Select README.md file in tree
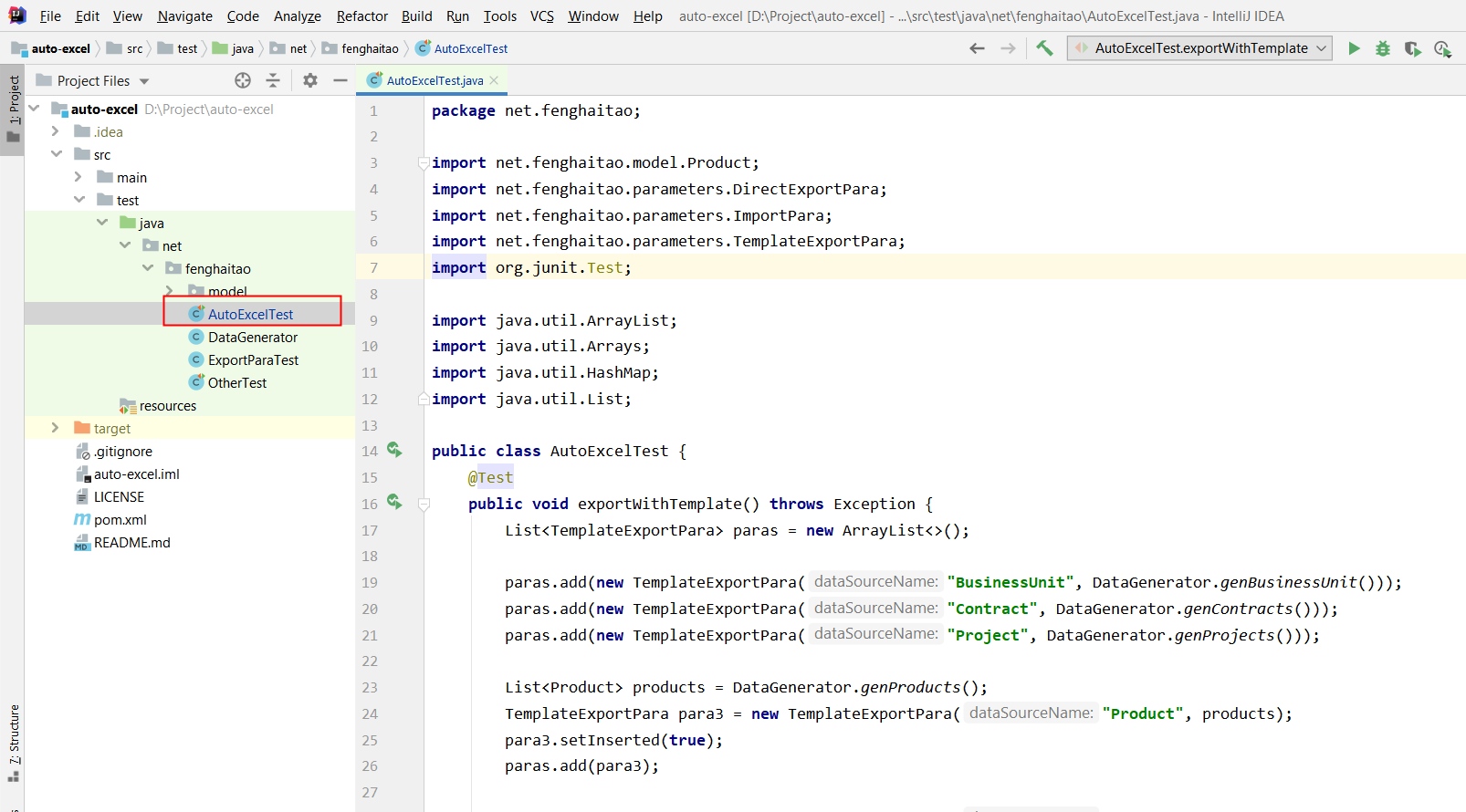This screenshot has width=1466, height=812. click(122, 542)
